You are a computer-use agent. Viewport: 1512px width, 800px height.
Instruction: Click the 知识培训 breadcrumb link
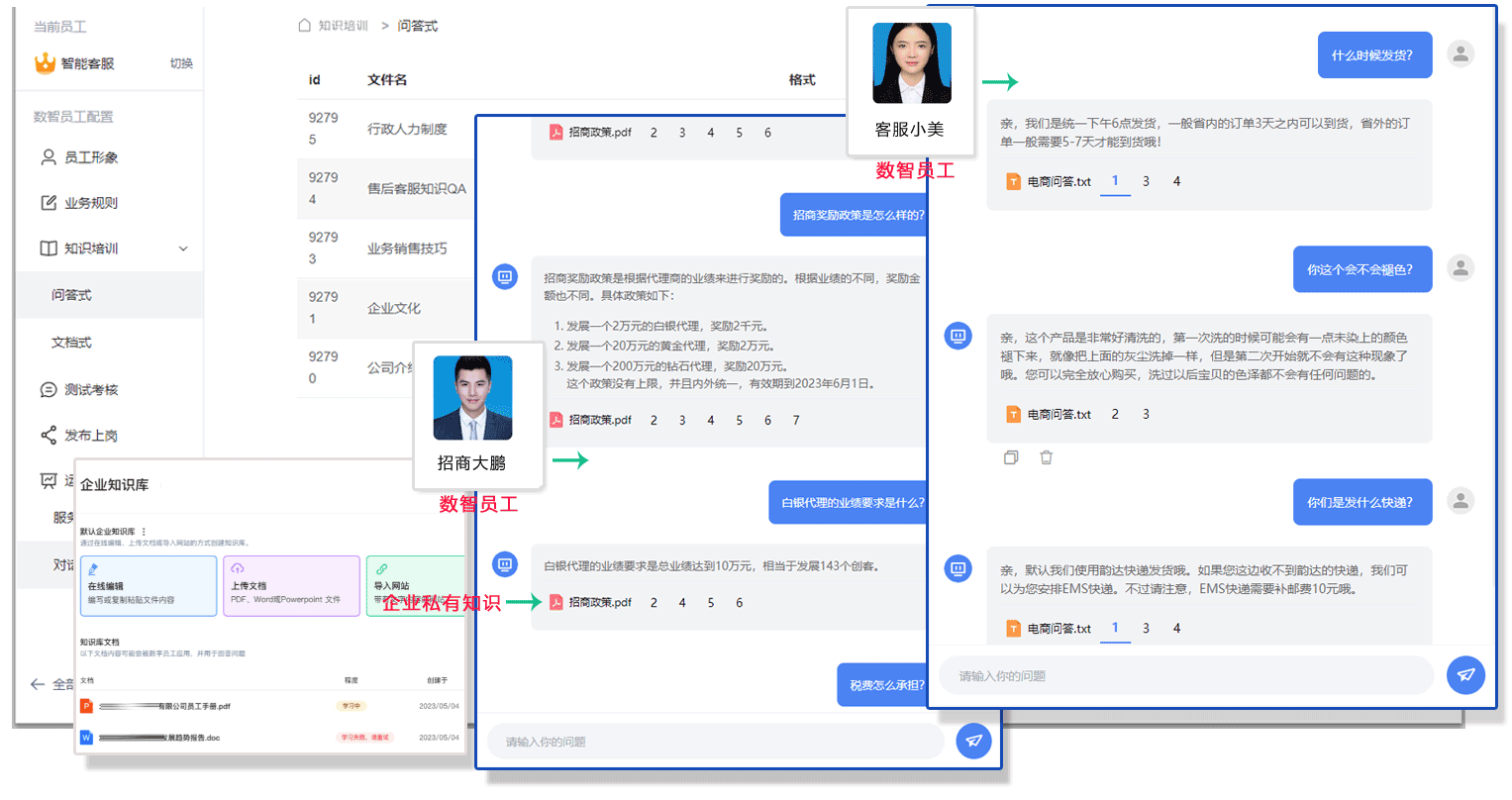coord(343,26)
